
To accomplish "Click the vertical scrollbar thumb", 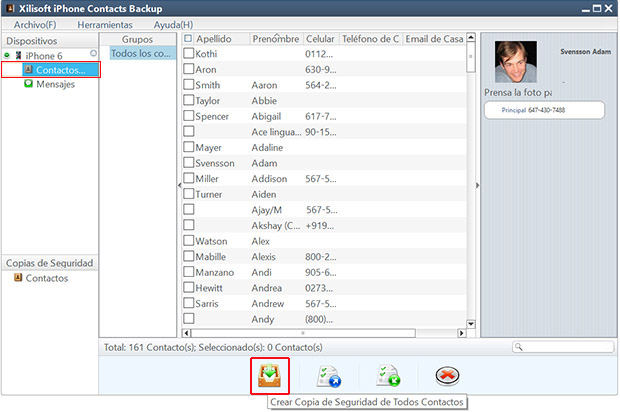I will tap(471, 57).
